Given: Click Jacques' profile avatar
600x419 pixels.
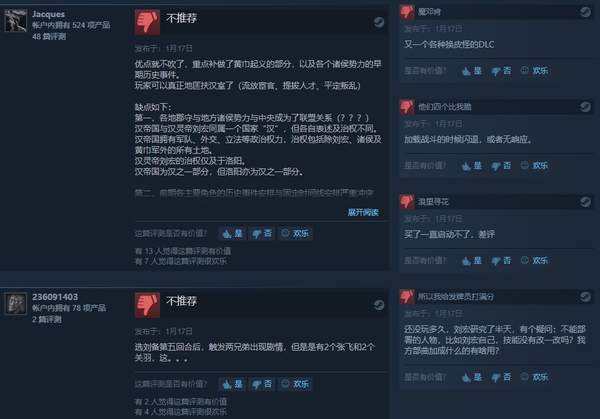Looking at the screenshot, I should [16, 20].
